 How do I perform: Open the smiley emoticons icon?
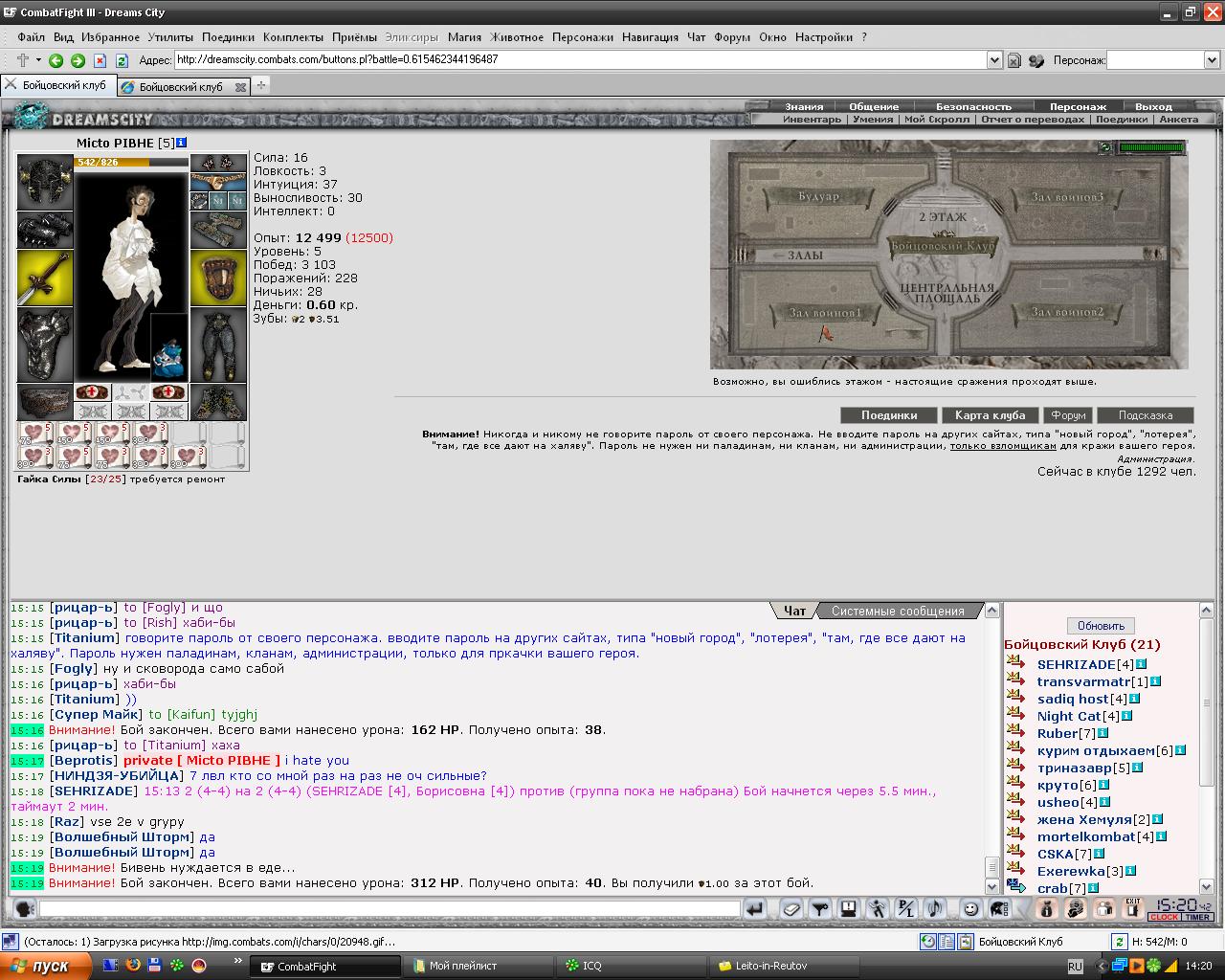(x=969, y=909)
